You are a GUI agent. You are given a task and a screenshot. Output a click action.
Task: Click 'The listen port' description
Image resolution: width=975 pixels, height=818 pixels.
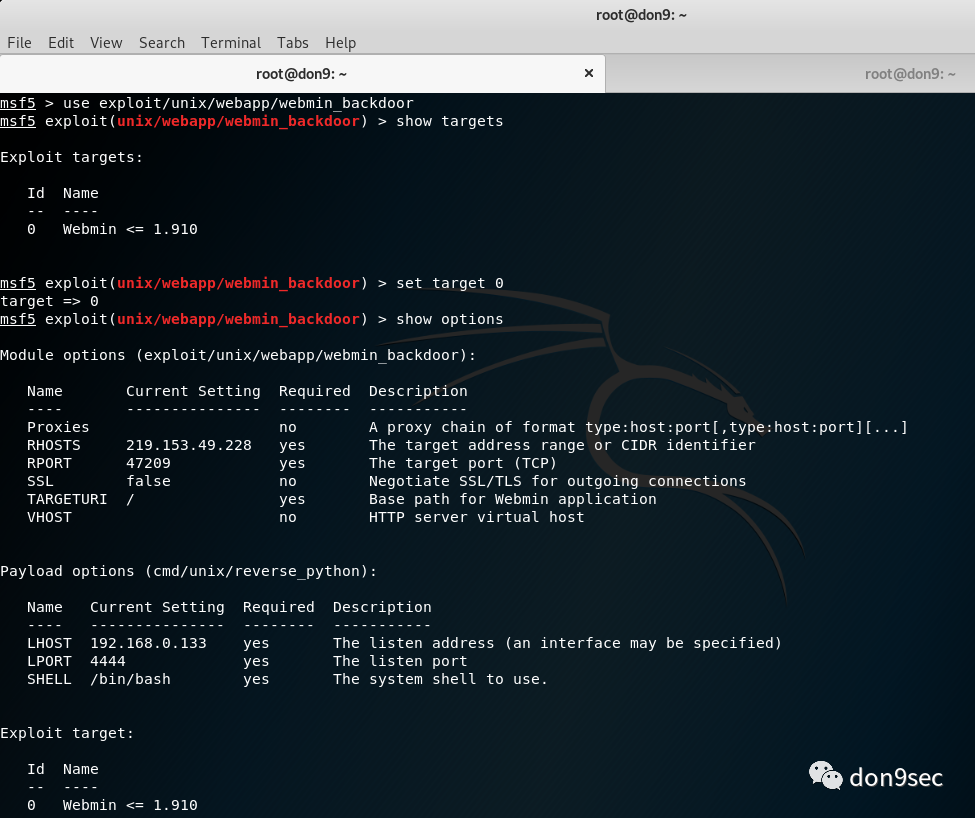click(x=400, y=661)
